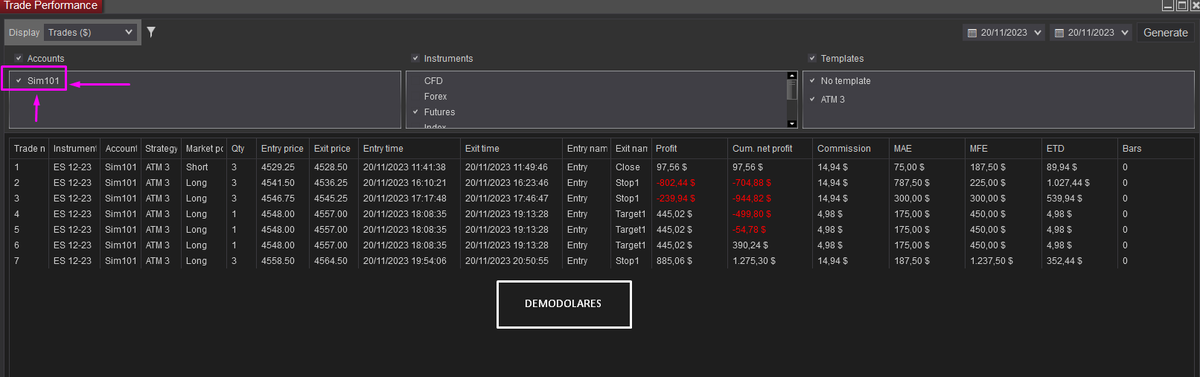Sort by the Entry price column header

[x=283, y=148]
